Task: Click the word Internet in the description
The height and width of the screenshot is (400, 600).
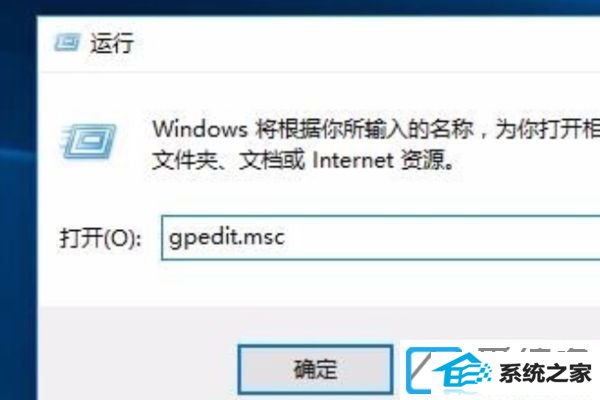Action: point(353,160)
